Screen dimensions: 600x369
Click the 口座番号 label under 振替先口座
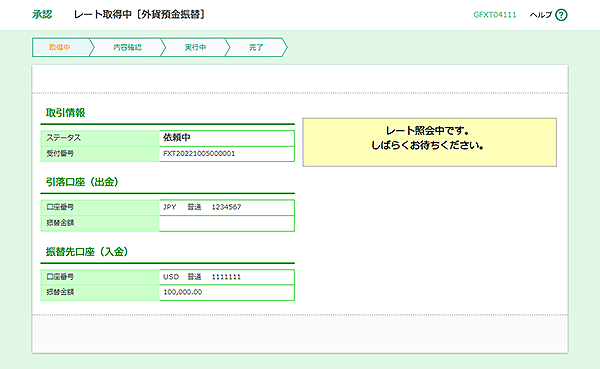click(100, 277)
